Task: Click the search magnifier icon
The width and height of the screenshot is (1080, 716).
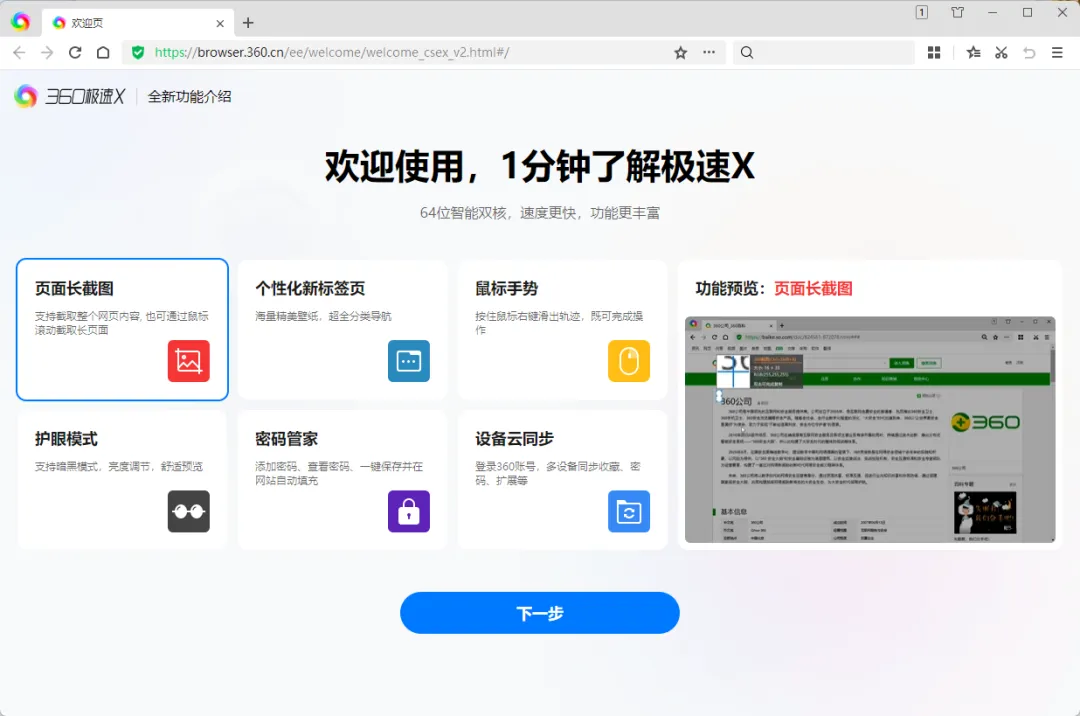Action: (x=747, y=52)
